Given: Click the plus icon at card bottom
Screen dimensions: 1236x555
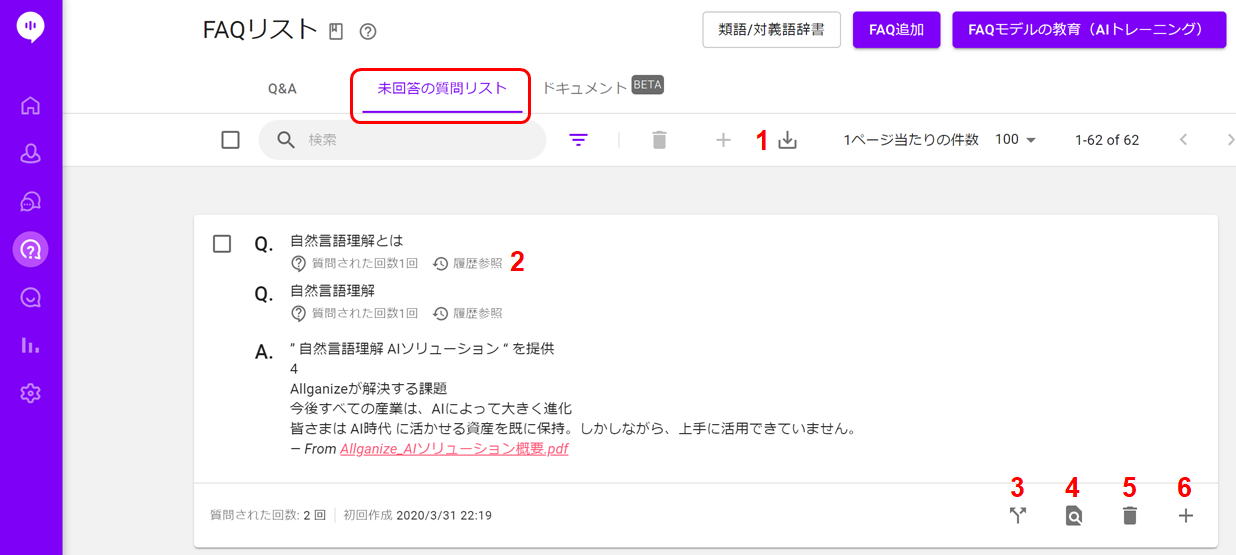Looking at the screenshot, I should click(x=1186, y=516).
